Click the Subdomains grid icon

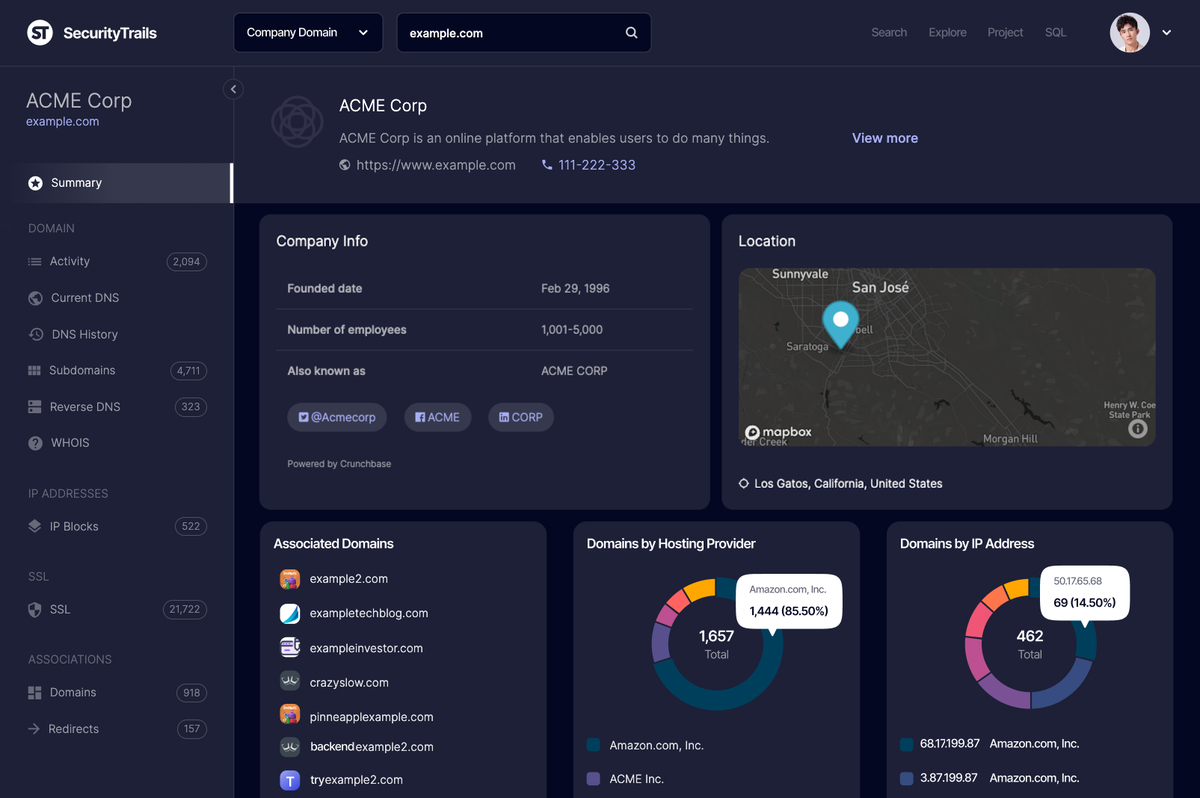tap(35, 371)
